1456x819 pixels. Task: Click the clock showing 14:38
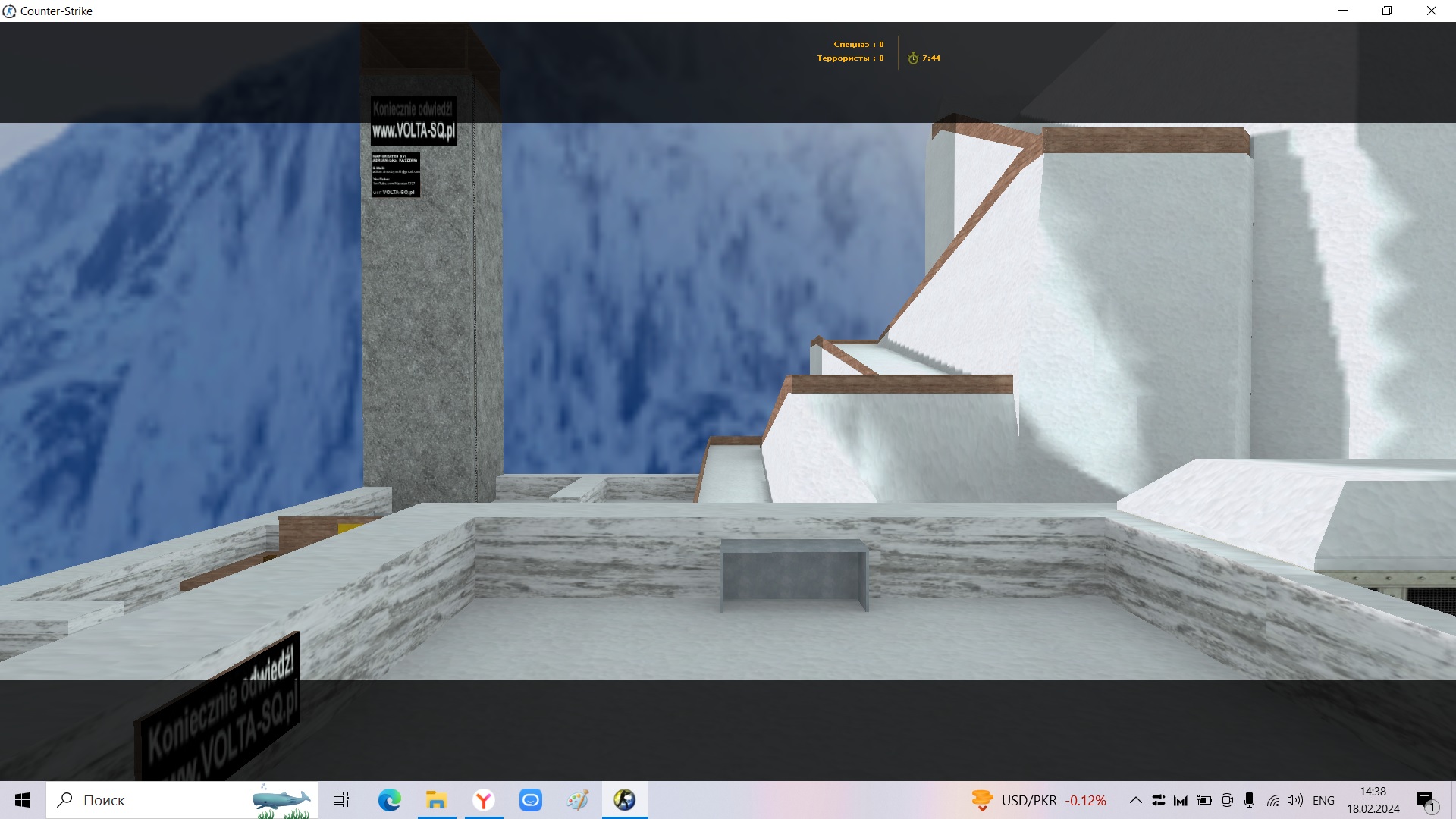click(1373, 800)
